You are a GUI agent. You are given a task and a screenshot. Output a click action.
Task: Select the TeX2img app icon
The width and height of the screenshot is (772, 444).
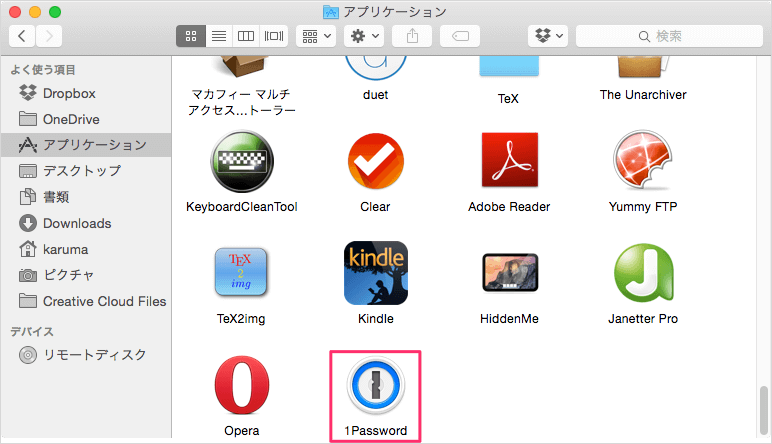pos(241,272)
